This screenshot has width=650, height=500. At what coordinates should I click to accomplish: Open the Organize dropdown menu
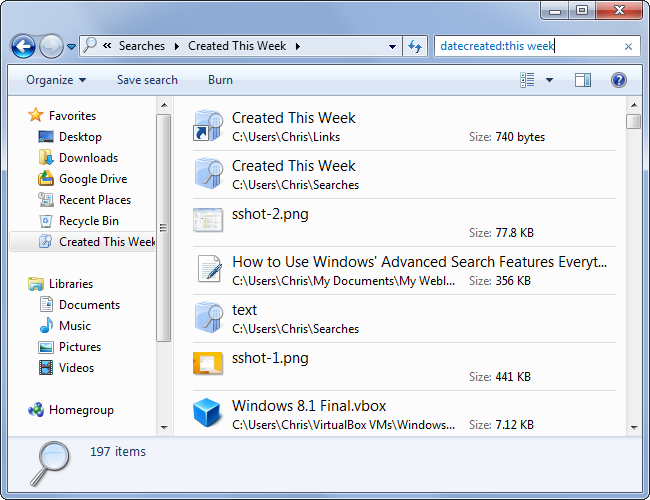[x=56, y=80]
